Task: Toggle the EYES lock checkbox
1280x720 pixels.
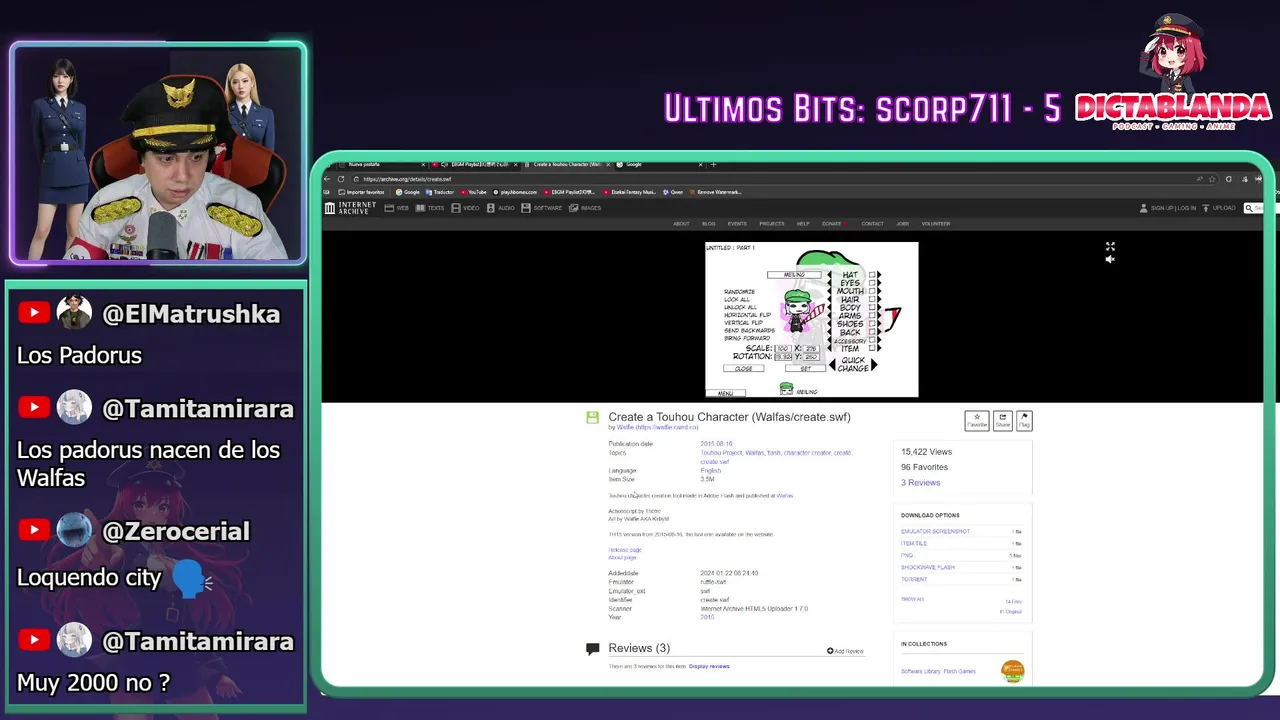Action: click(872, 283)
